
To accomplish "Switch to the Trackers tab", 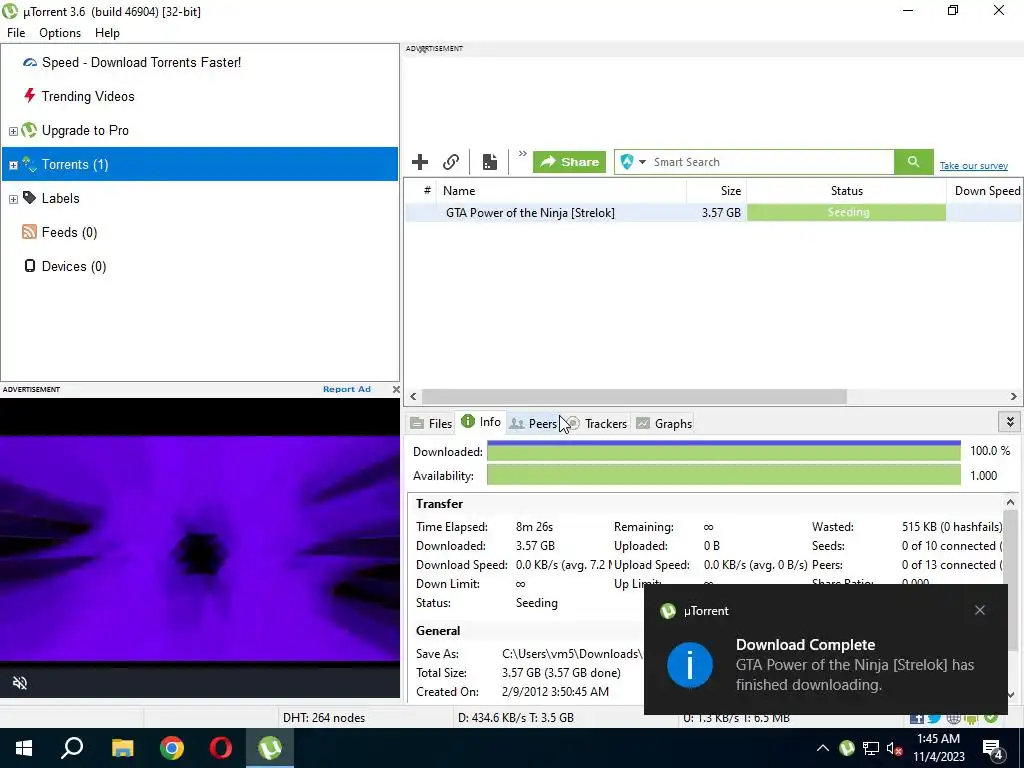I will pyautogui.click(x=598, y=424).
